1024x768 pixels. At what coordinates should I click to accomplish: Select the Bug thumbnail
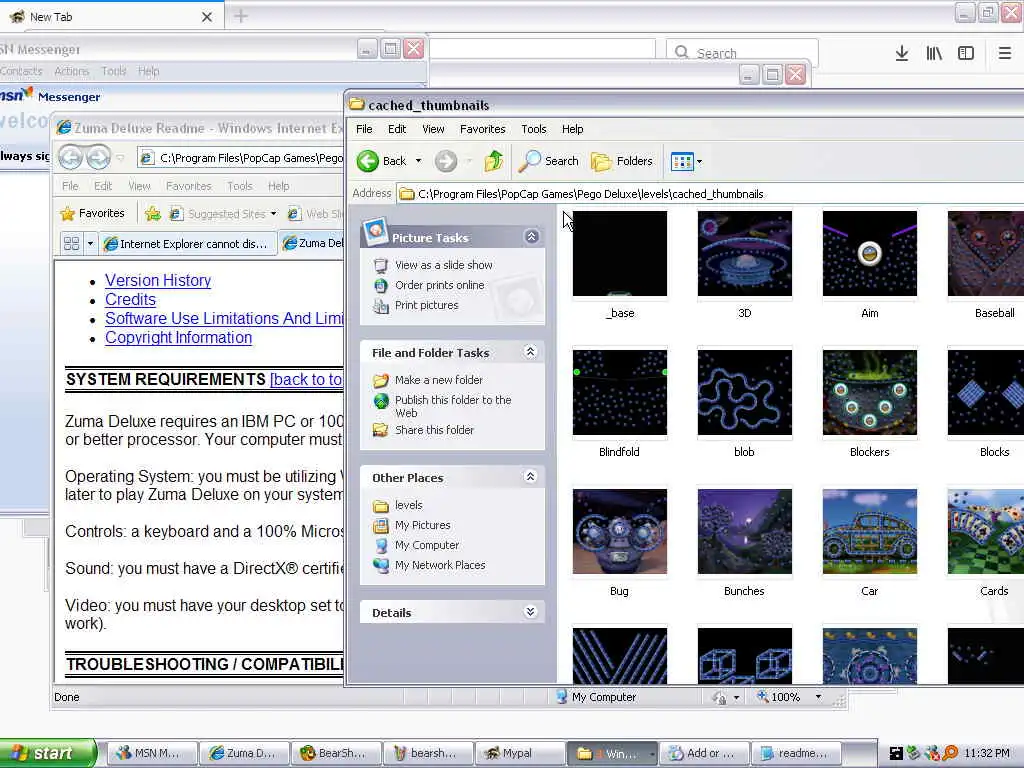[620, 532]
